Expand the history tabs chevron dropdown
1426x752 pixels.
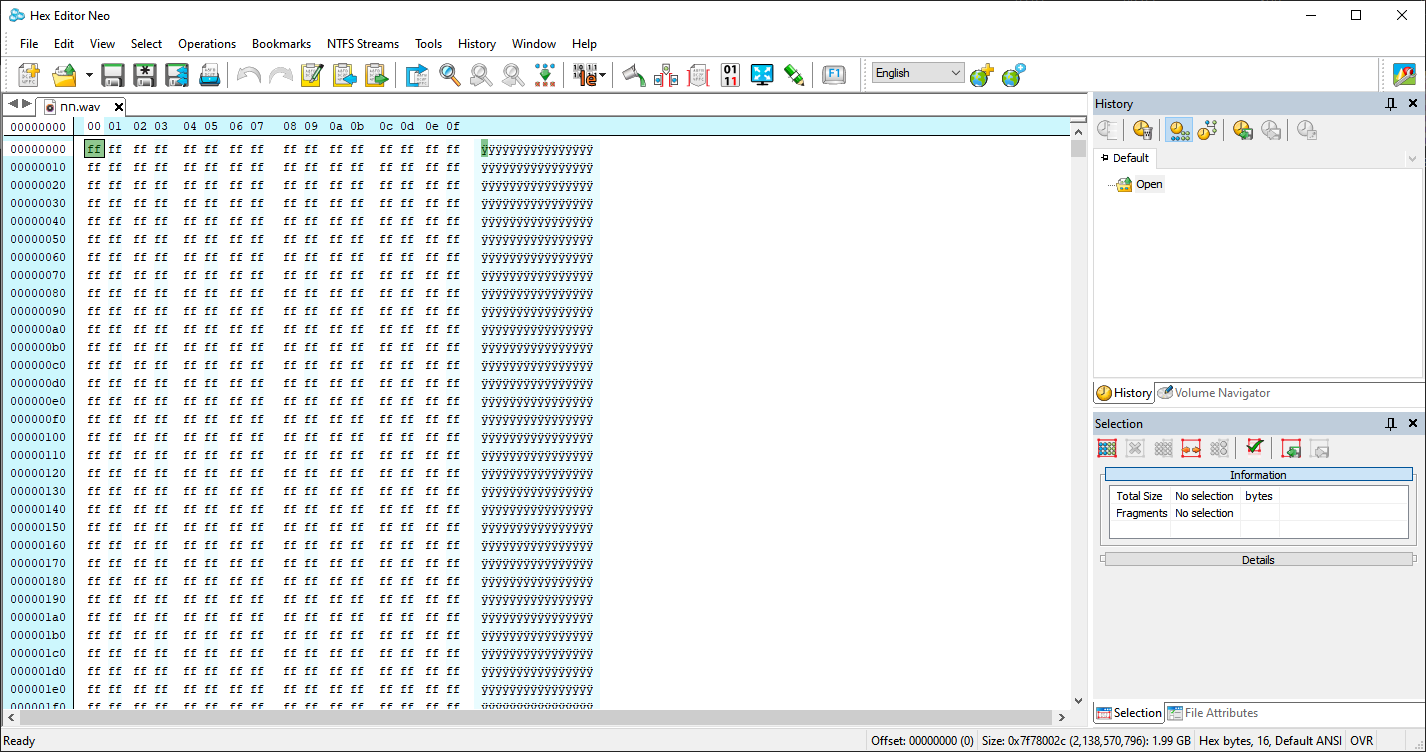[x=1412, y=159]
